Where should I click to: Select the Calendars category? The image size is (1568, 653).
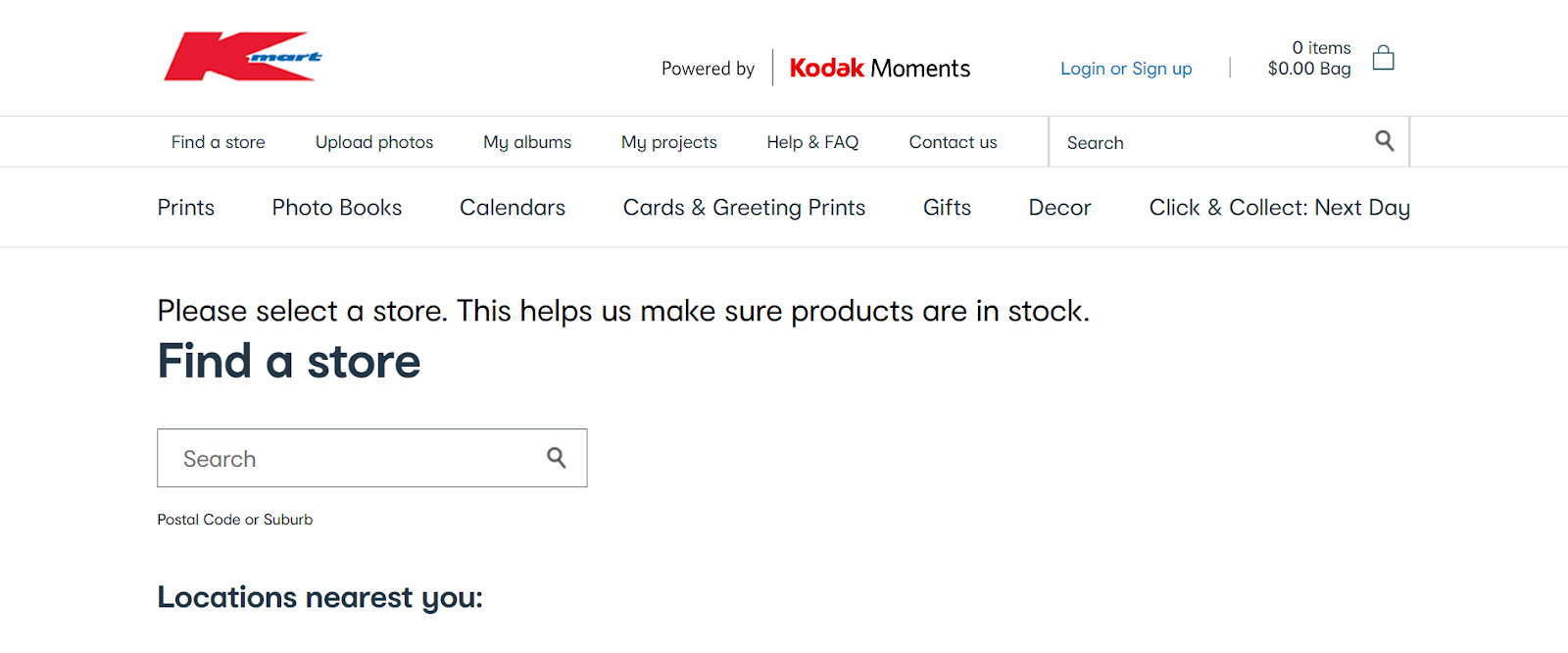513,208
